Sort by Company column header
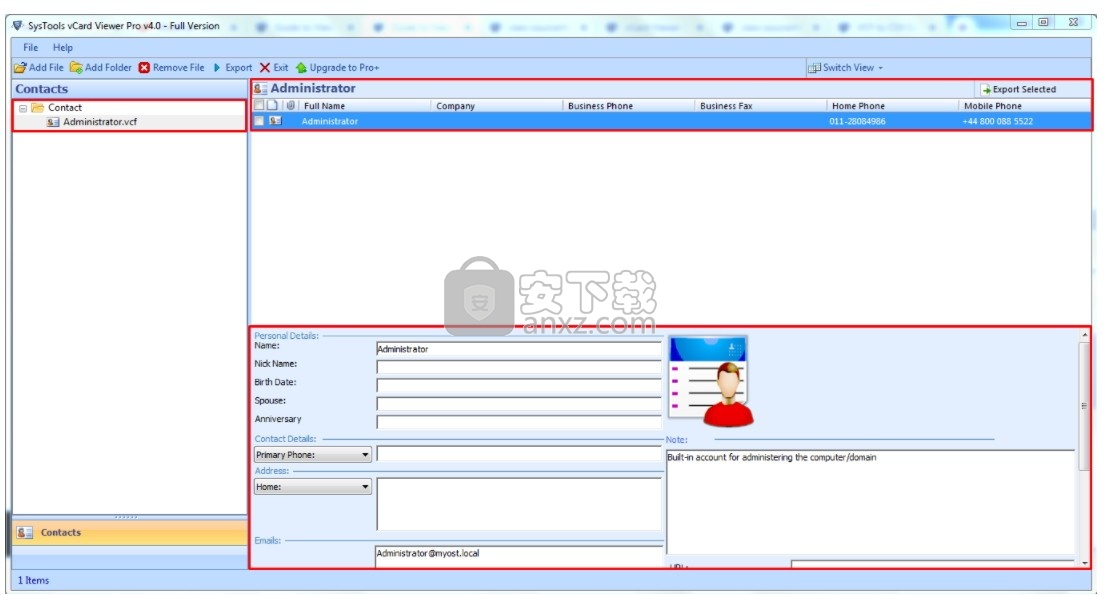1105x595 pixels. coord(455,106)
